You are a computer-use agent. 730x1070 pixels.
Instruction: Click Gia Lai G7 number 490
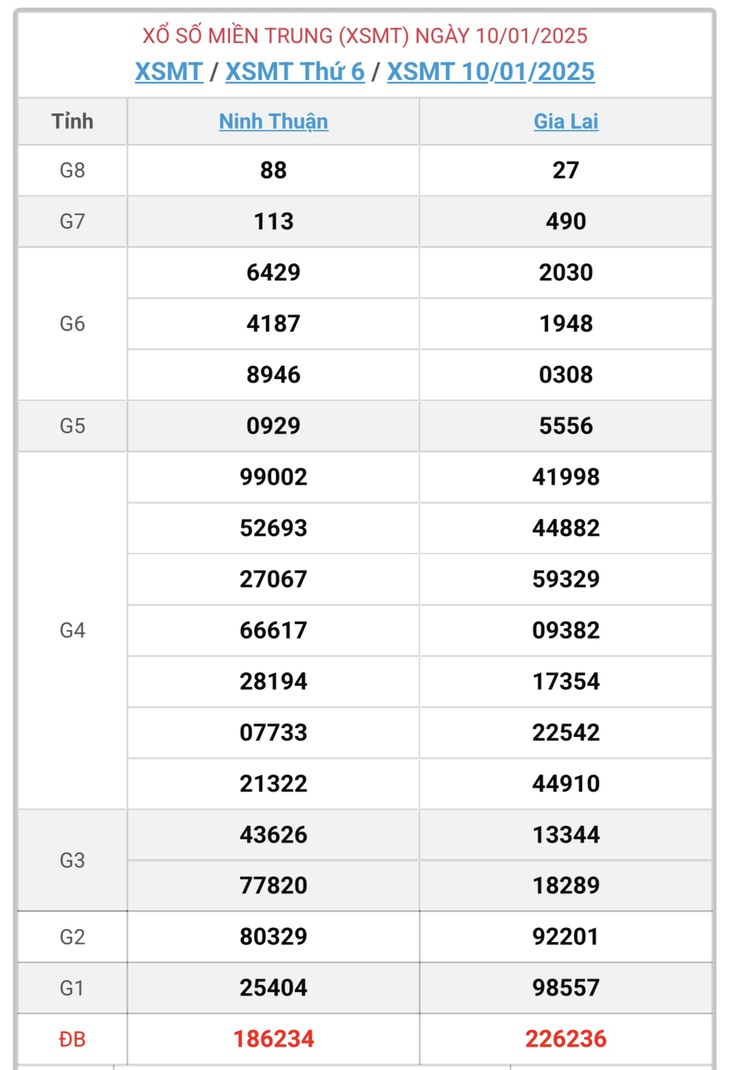566,221
